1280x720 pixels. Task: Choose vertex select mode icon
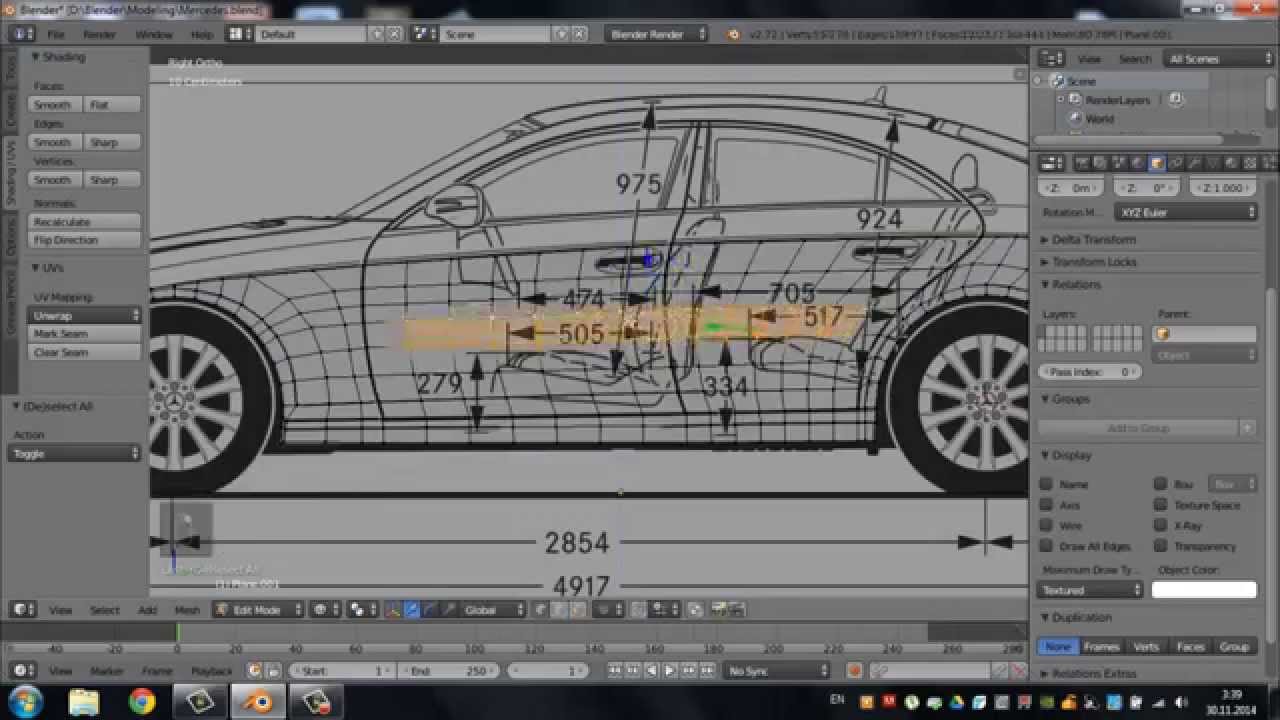(542, 609)
